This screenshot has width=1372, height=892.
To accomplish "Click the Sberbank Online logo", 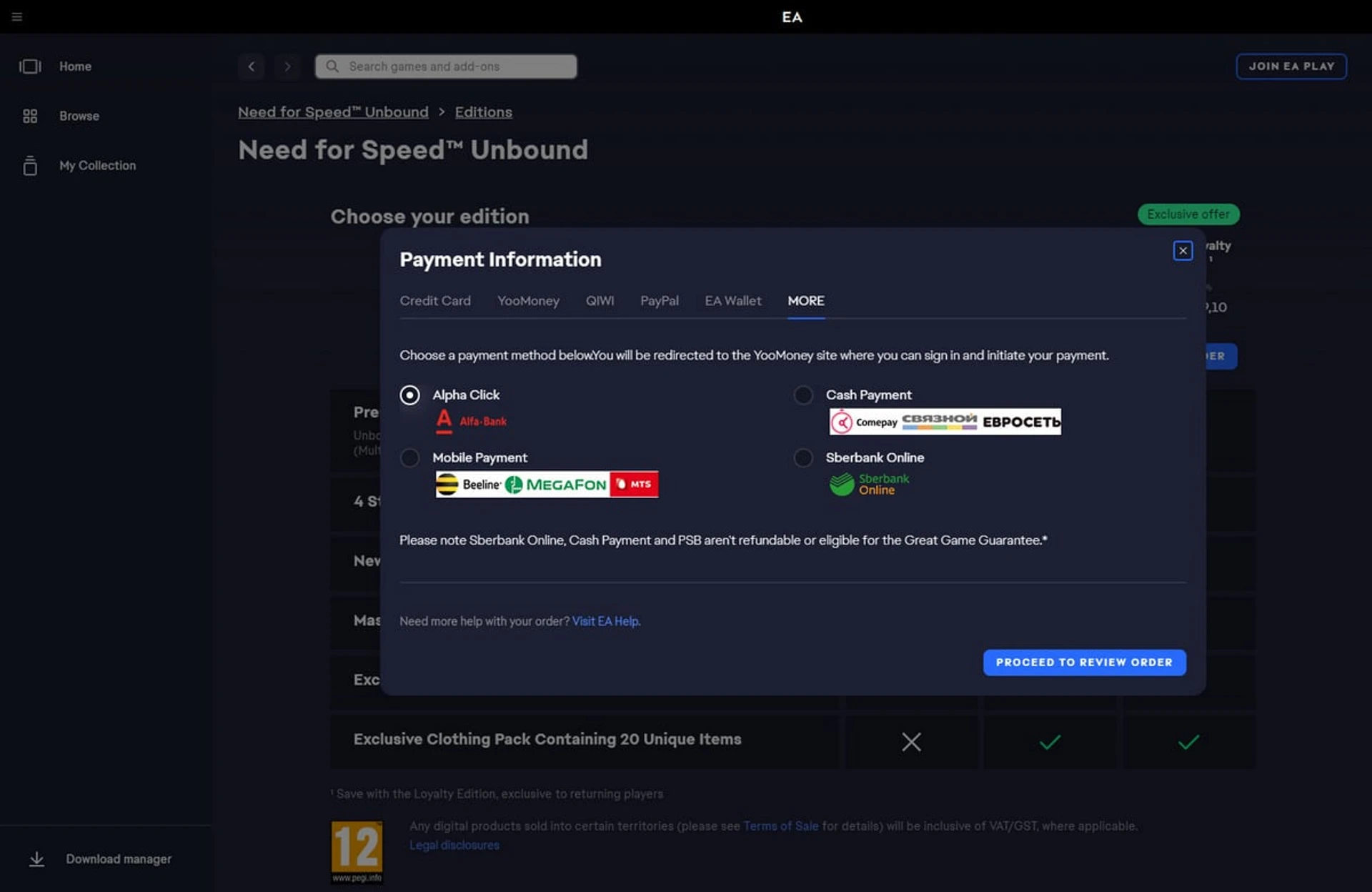I will [x=870, y=484].
